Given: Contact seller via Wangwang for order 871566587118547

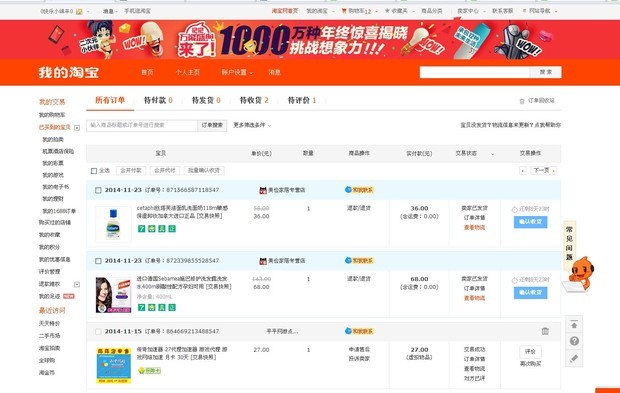Looking at the screenshot, I should [359, 190].
